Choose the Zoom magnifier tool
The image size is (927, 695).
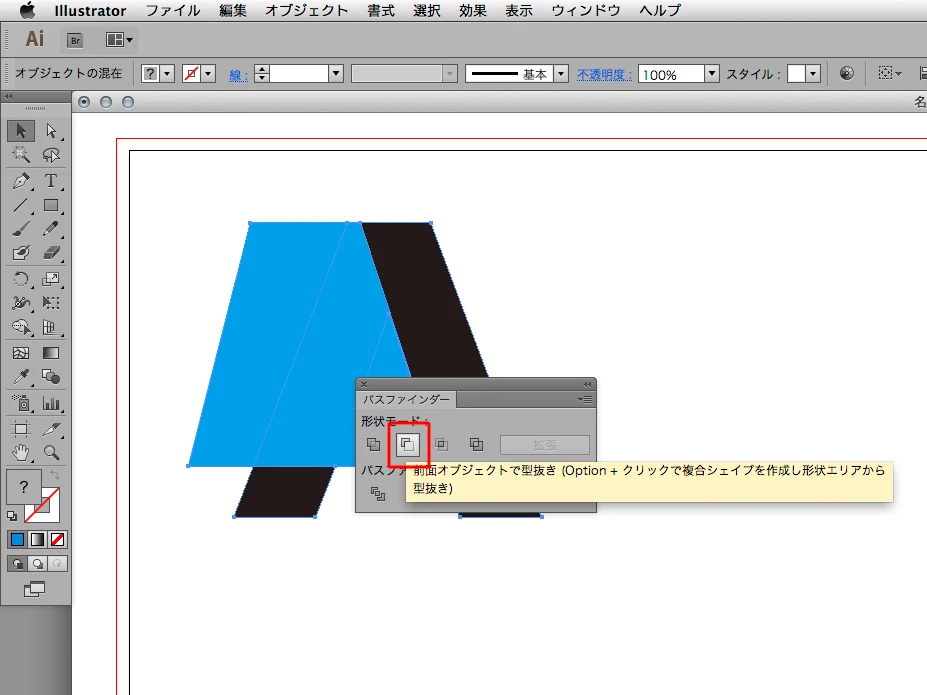coord(51,453)
